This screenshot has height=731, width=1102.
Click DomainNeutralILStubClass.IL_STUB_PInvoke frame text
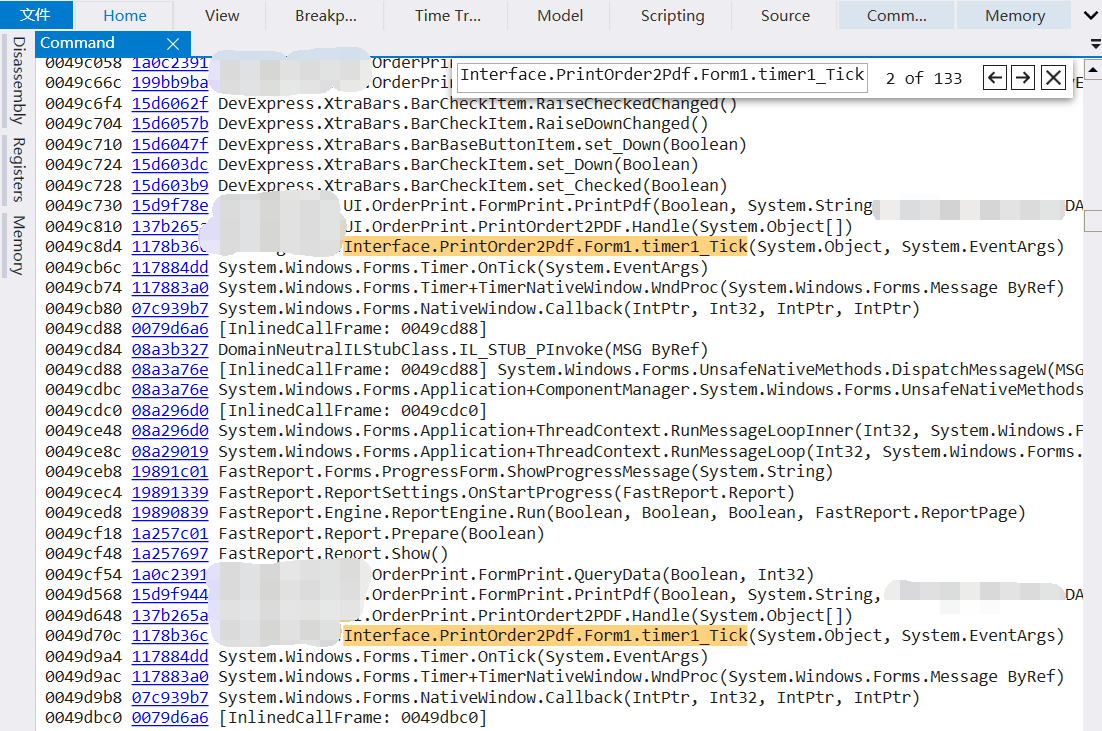(x=462, y=350)
